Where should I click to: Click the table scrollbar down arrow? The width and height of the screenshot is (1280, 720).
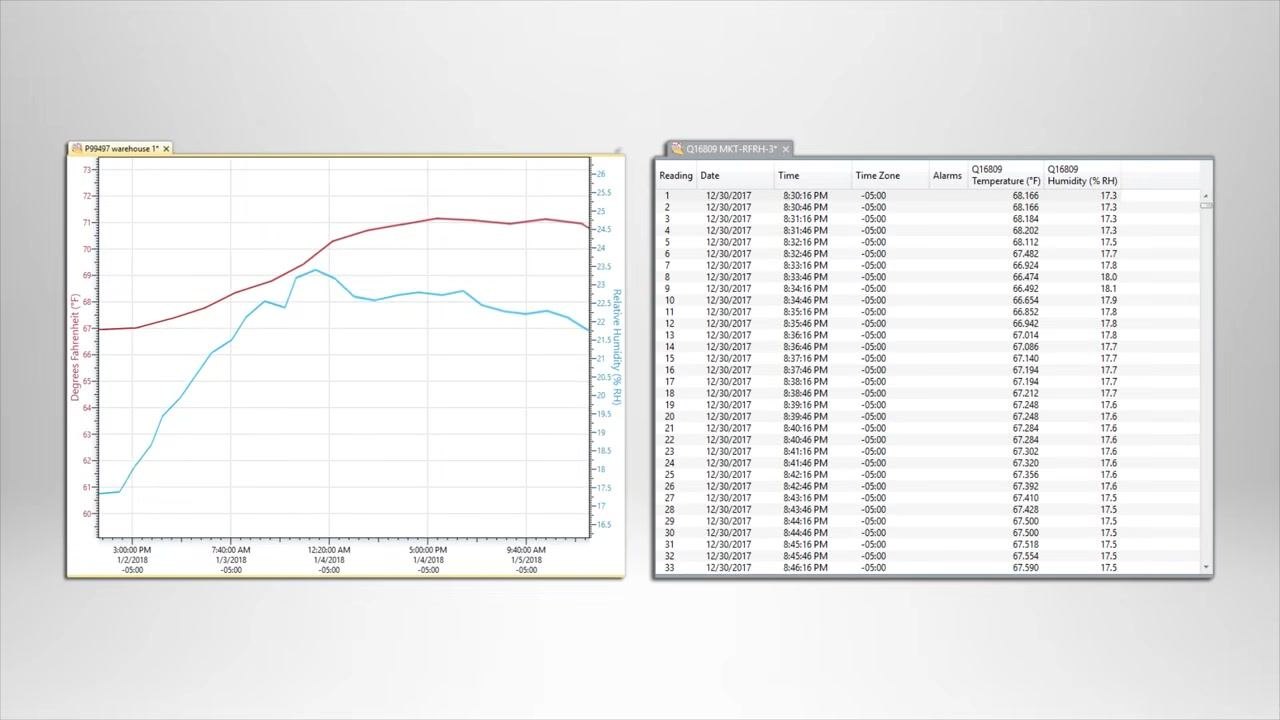1206,568
